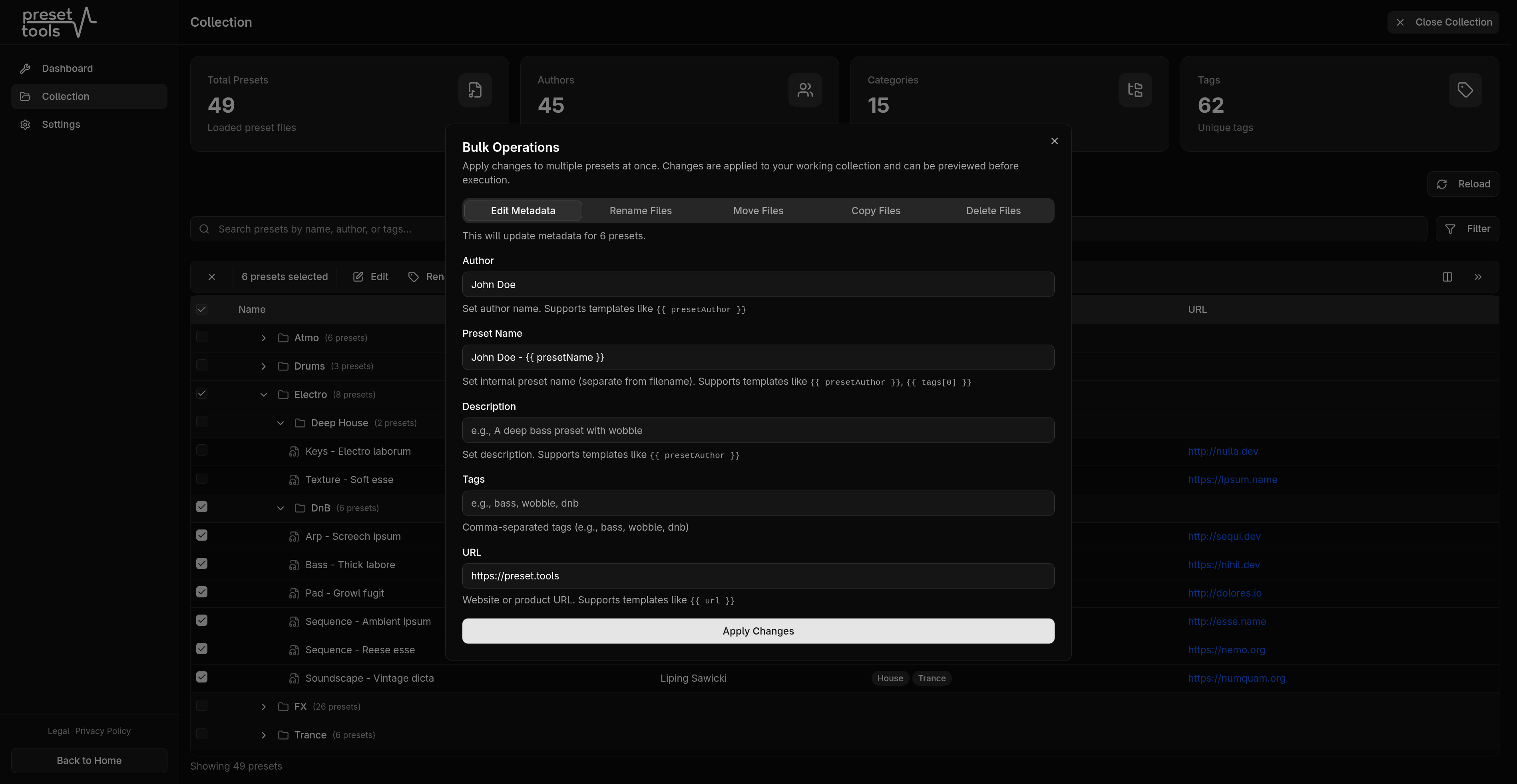The image size is (1517, 784).
Task: Open the Delete Files tab
Action: [x=993, y=210]
